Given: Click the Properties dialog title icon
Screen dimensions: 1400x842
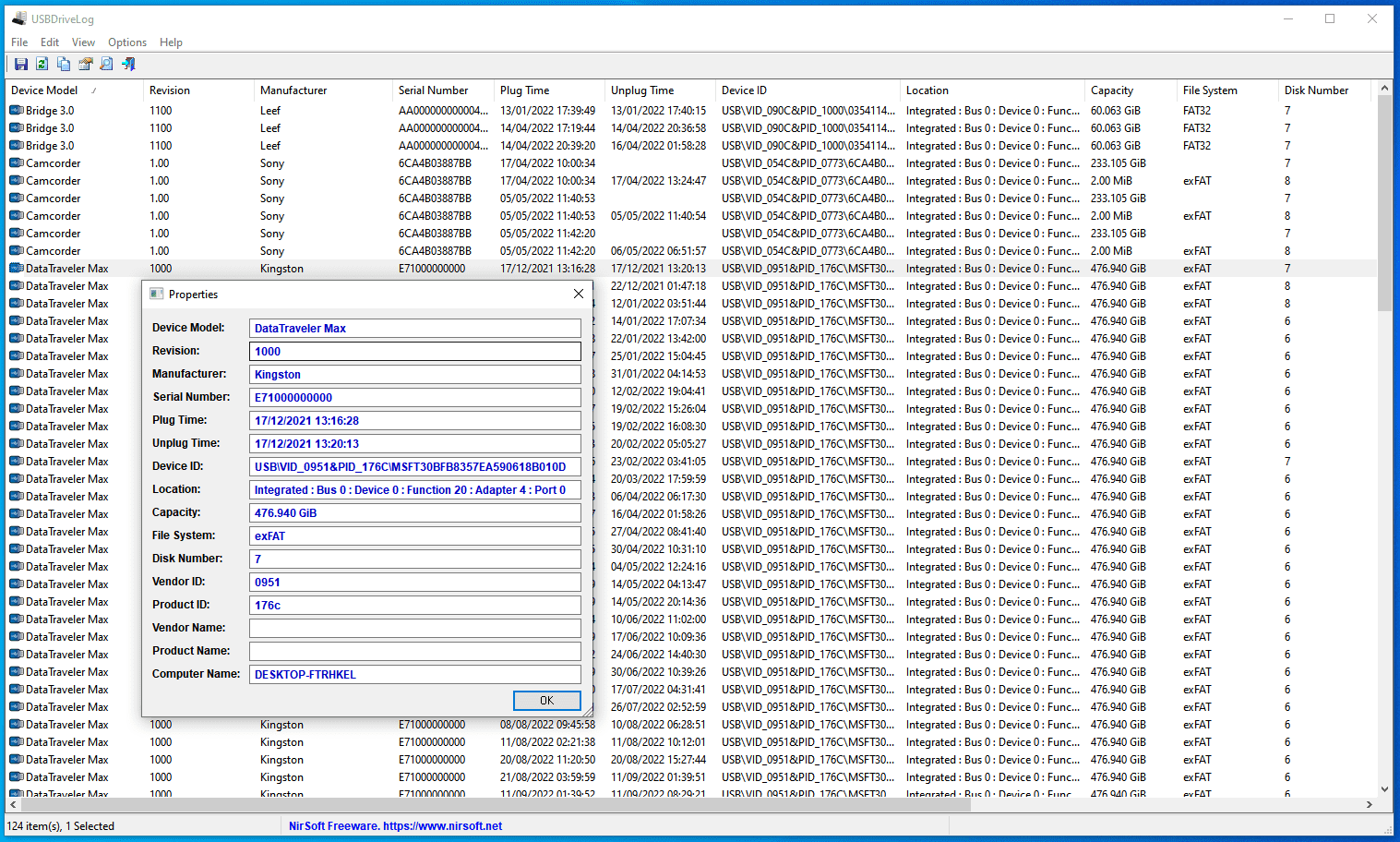Looking at the screenshot, I should 157,294.
